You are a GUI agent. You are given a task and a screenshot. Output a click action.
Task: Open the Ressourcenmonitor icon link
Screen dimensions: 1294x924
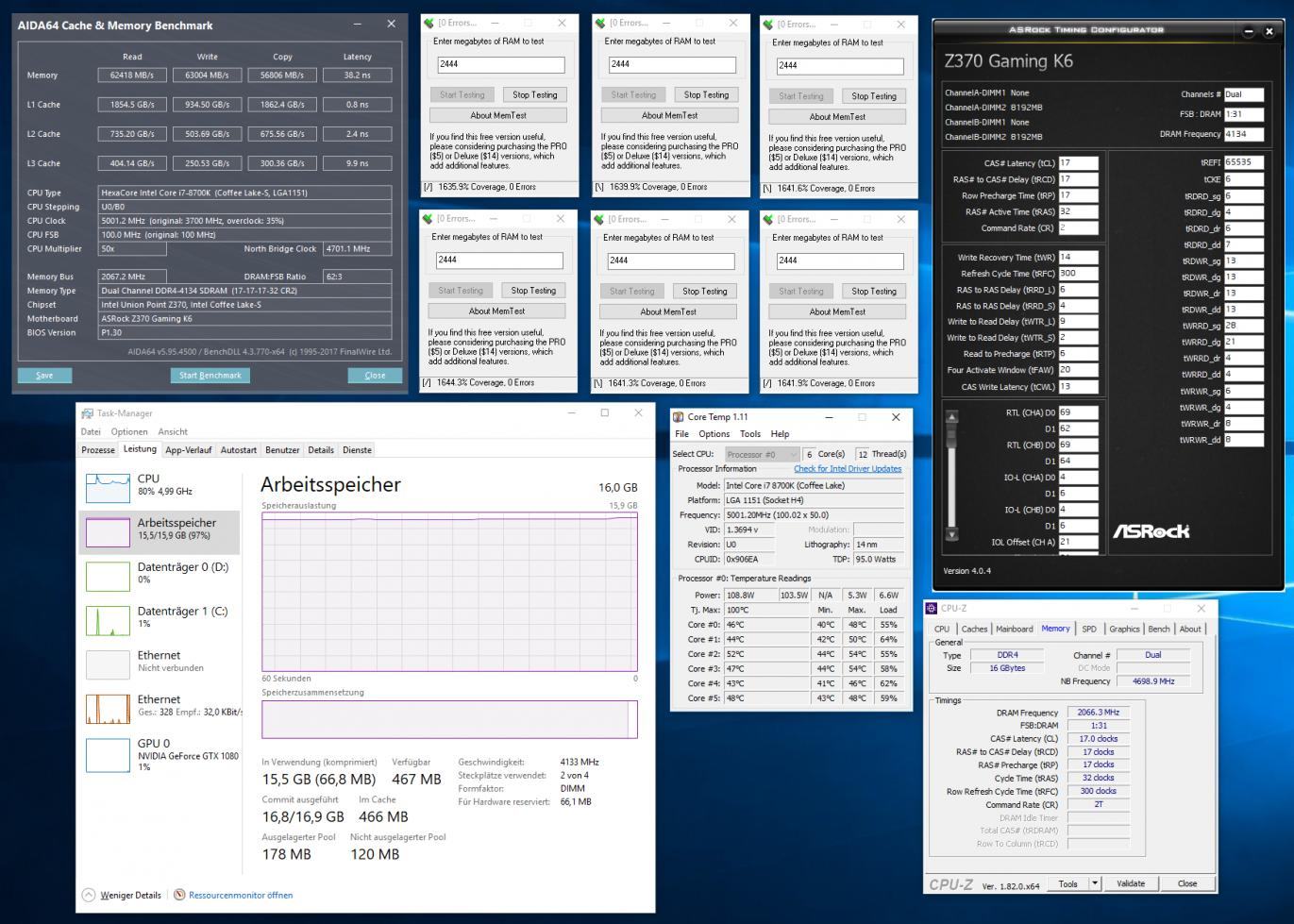pyautogui.click(x=179, y=895)
